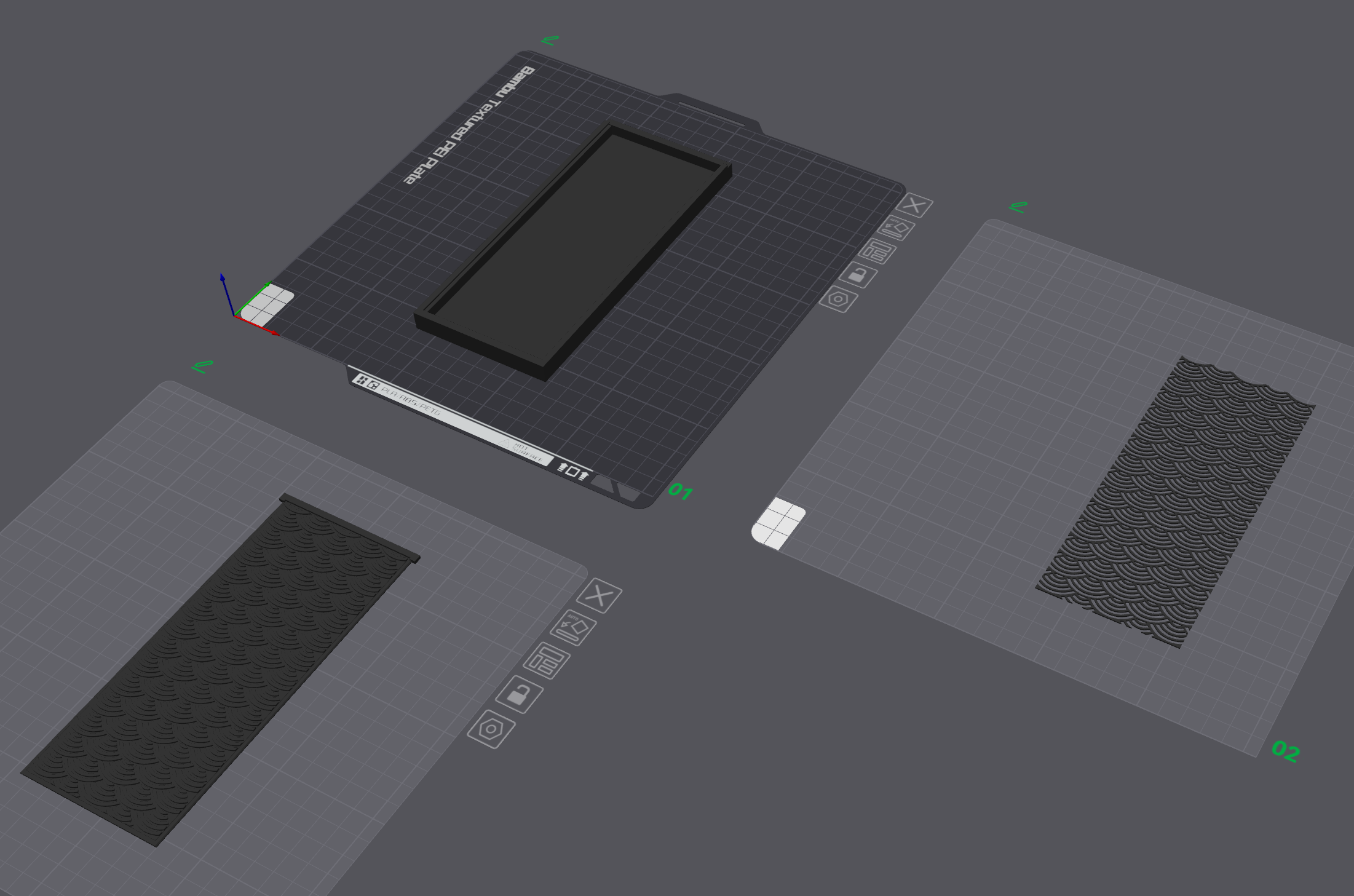Select the rectangular tray model on plate 01

pyautogui.click(x=574, y=252)
